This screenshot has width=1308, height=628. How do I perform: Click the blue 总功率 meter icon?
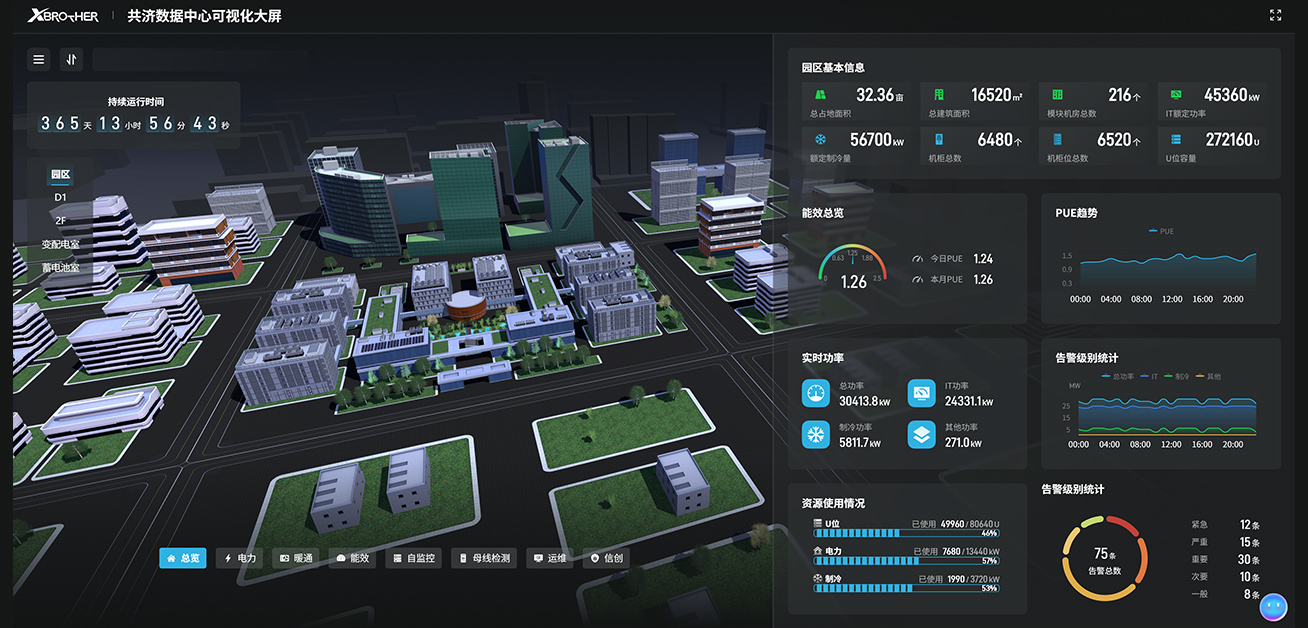(x=816, y=394)
